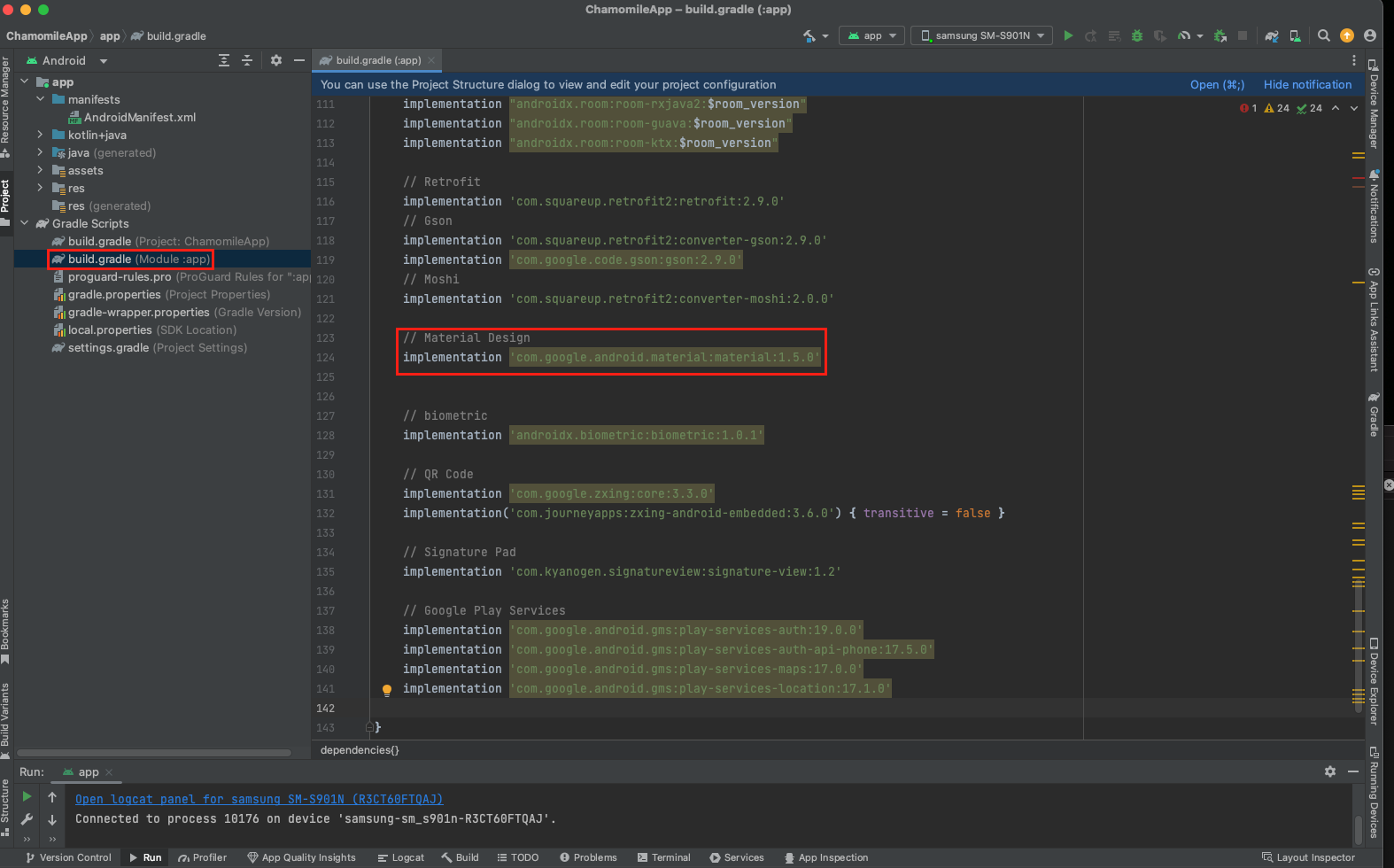
Task: Click the wrench icon in the Run panel
Action: pyautogui.click(x=27, y=819)
